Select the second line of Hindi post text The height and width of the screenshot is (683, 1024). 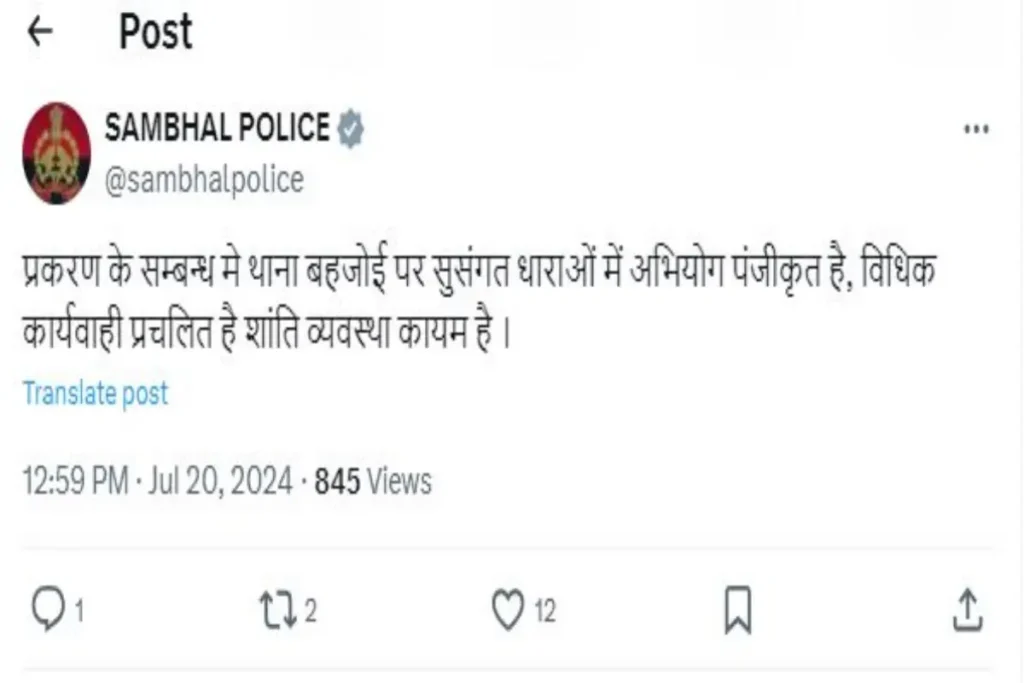266,330
